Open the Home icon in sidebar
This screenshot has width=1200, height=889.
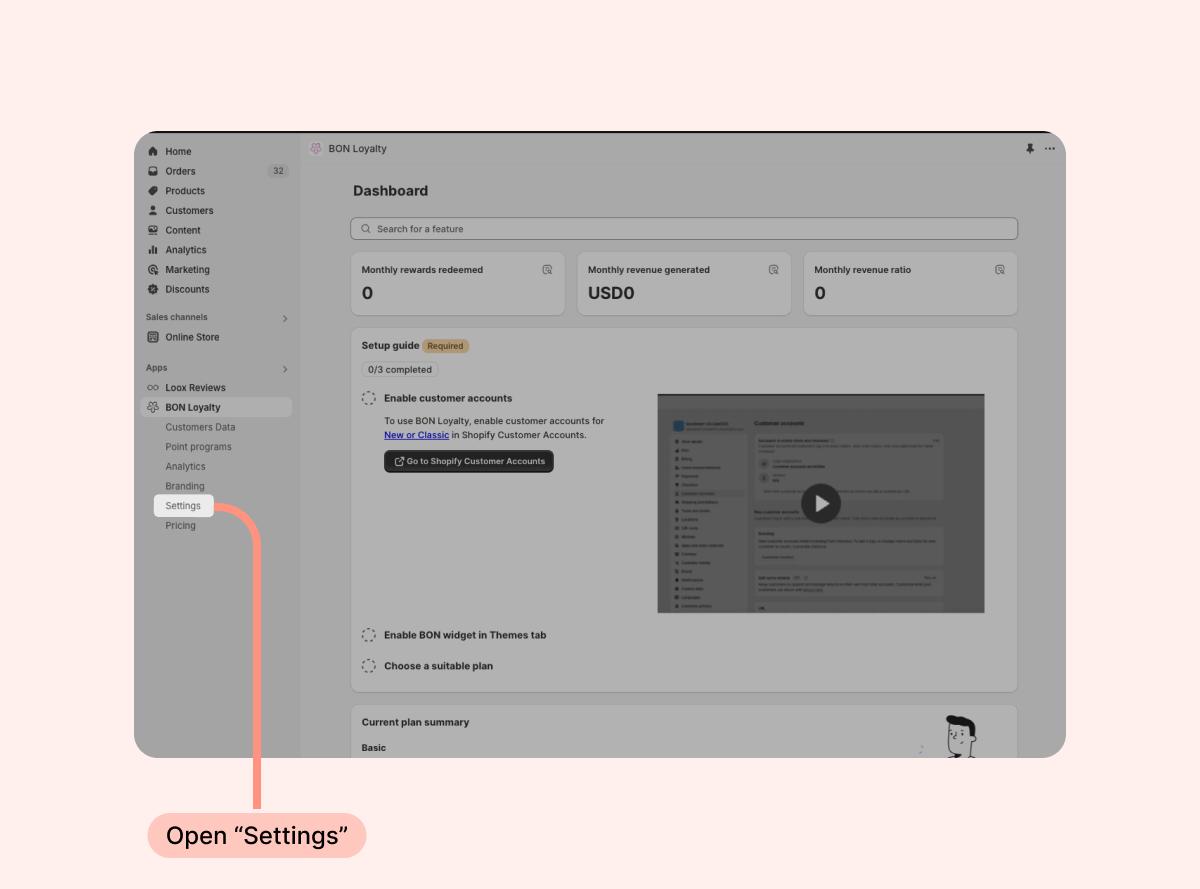pyautogui.click(x=153, y=151)
